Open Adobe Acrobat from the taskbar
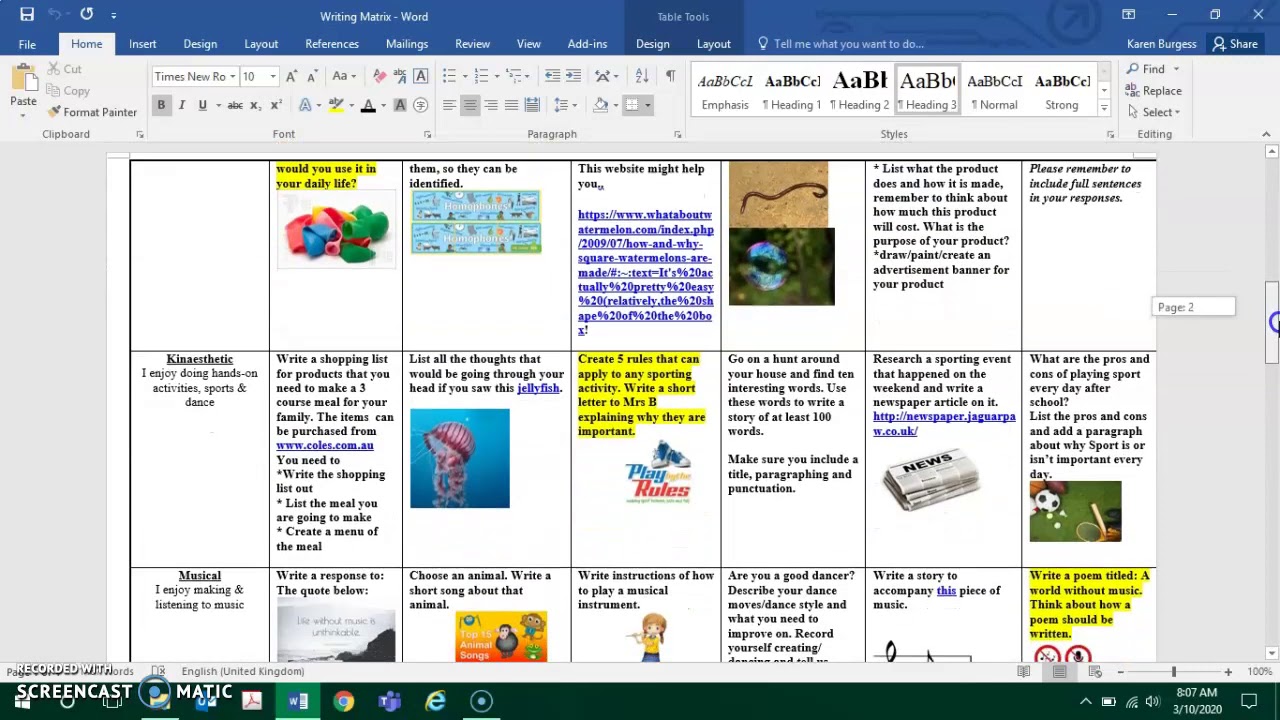 click(251, 701)
